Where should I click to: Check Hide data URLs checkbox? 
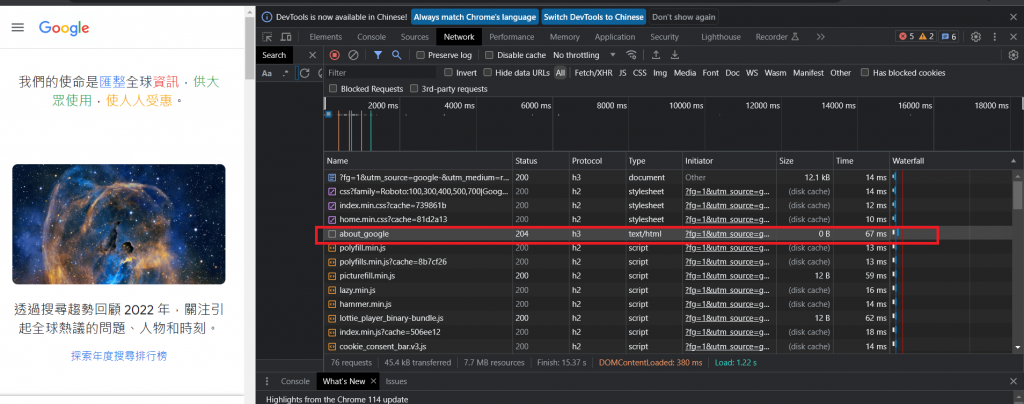(487, 73)
